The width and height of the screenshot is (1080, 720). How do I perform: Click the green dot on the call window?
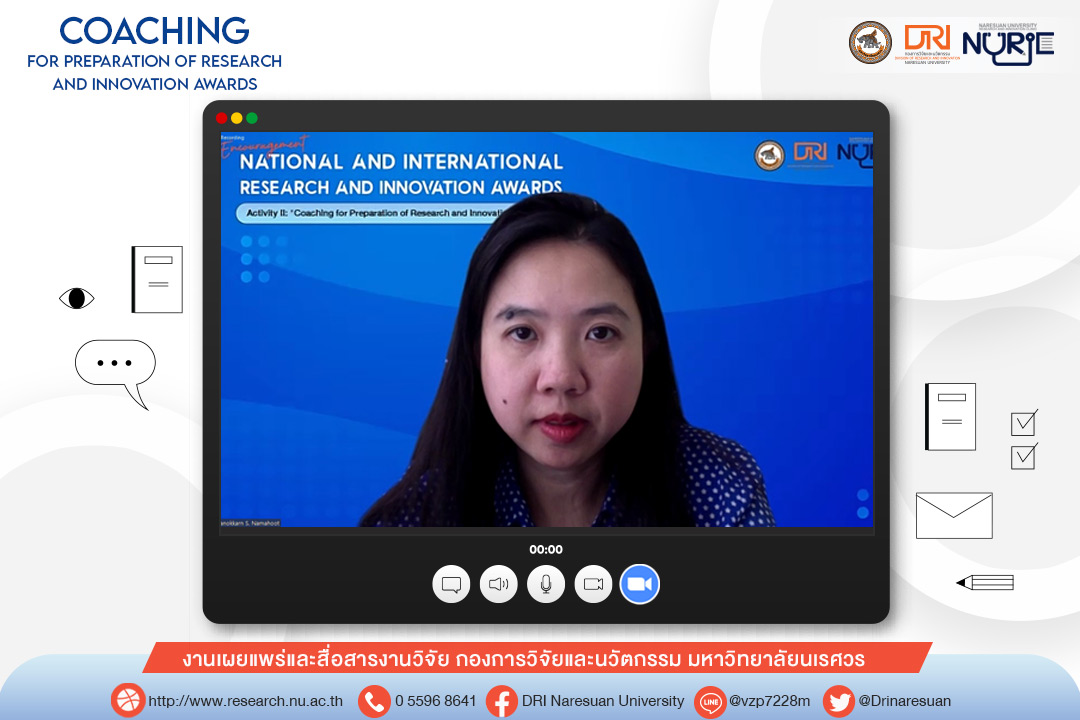click(252, 118)
